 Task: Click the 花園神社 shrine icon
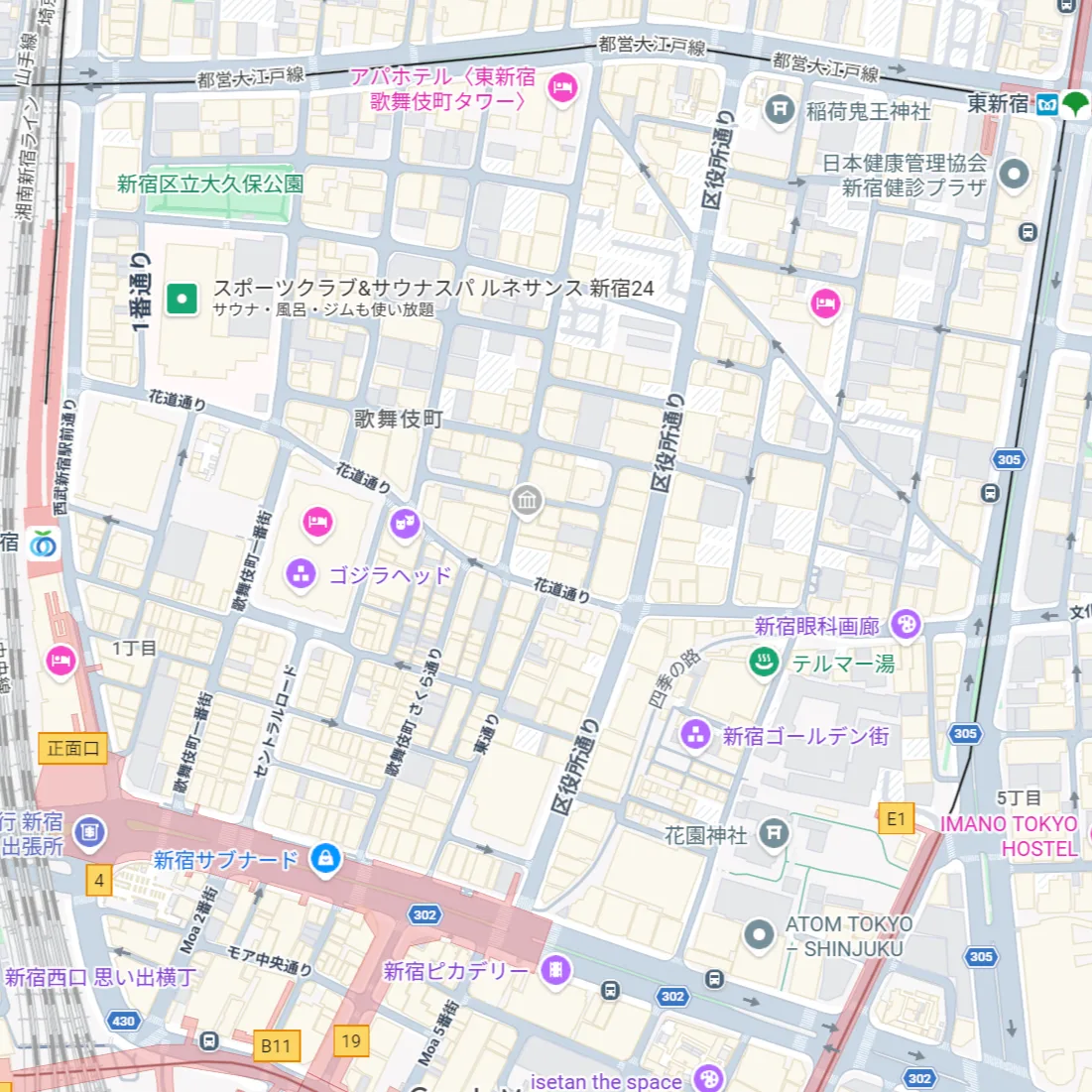pos(774,833)
